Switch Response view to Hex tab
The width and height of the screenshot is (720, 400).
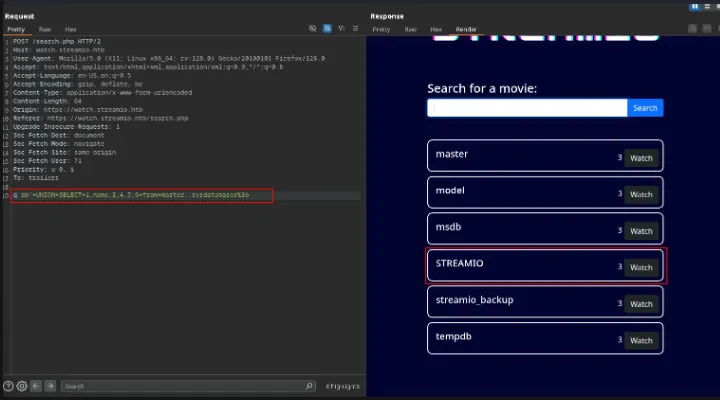click(x=436, y=29)
